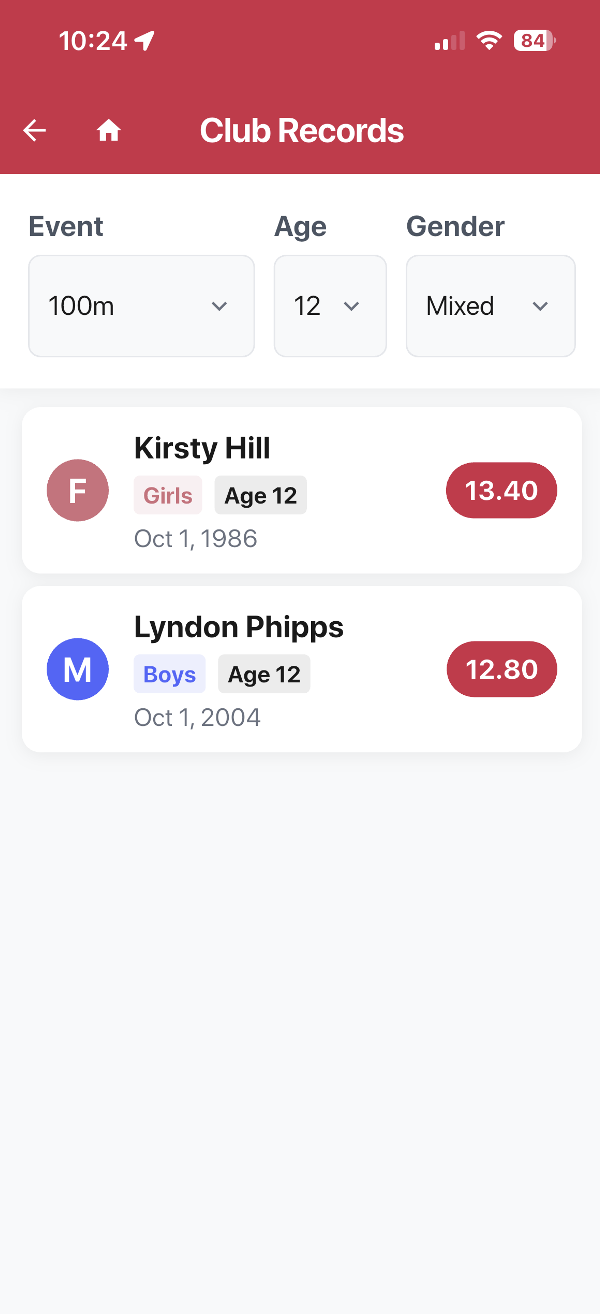The width and height of the screenshot is (600, 1314).
Task: Open the Gender dropdown set to Mixed
Action: click(x=490, y=305)
